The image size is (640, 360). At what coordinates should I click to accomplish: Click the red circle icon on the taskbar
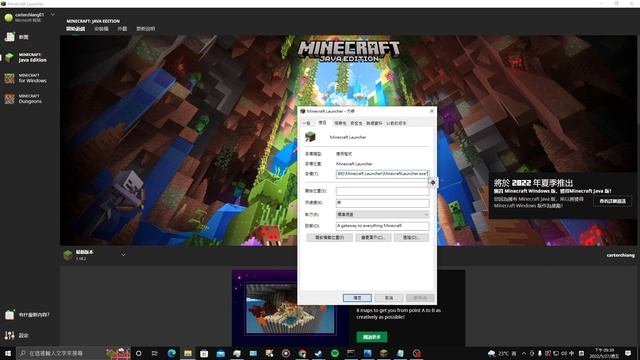click(x=416, y=353)
